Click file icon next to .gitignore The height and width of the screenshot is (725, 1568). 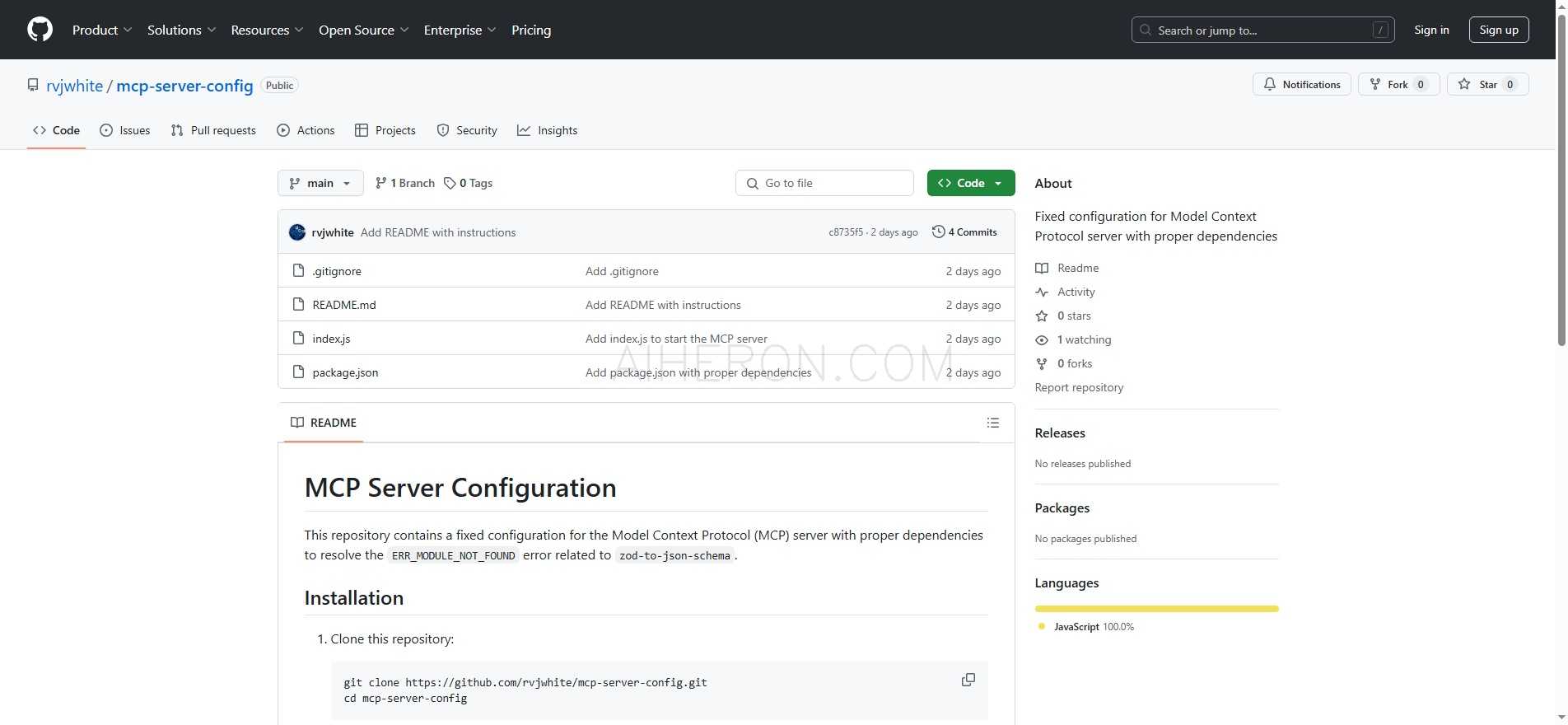tap(298, 271)
